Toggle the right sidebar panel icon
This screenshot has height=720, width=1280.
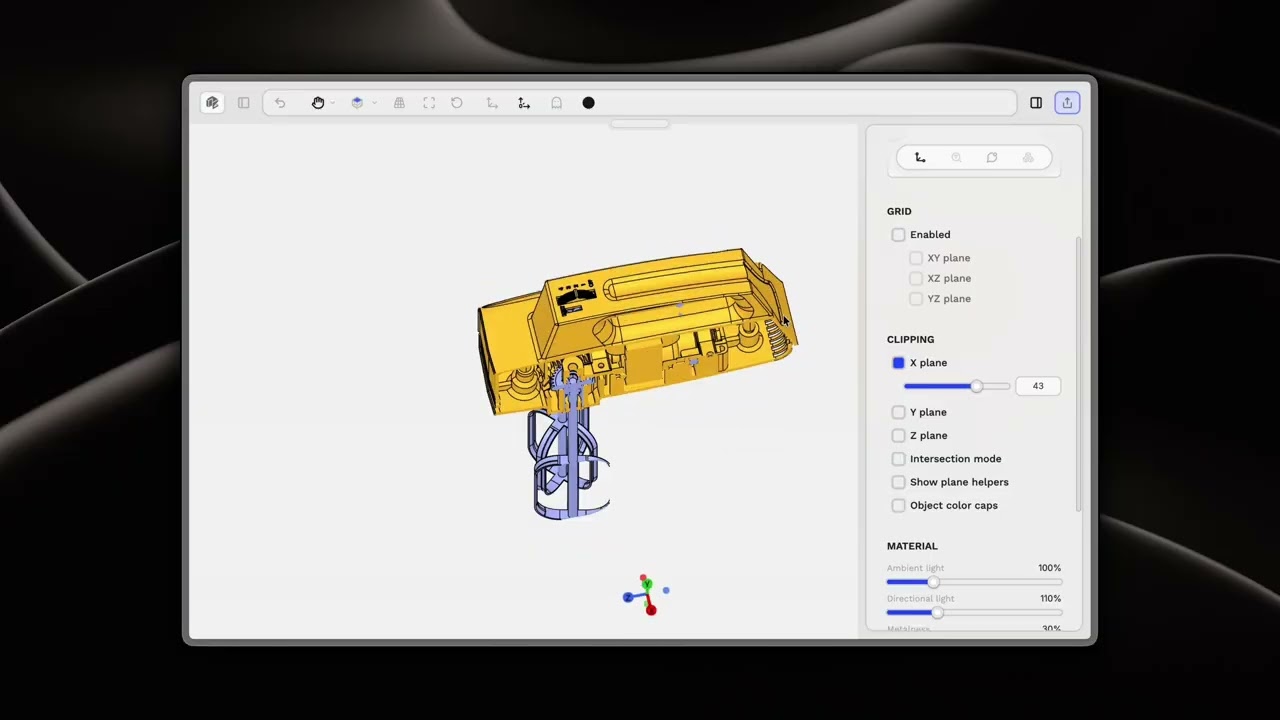click(x=1036, y=103)
